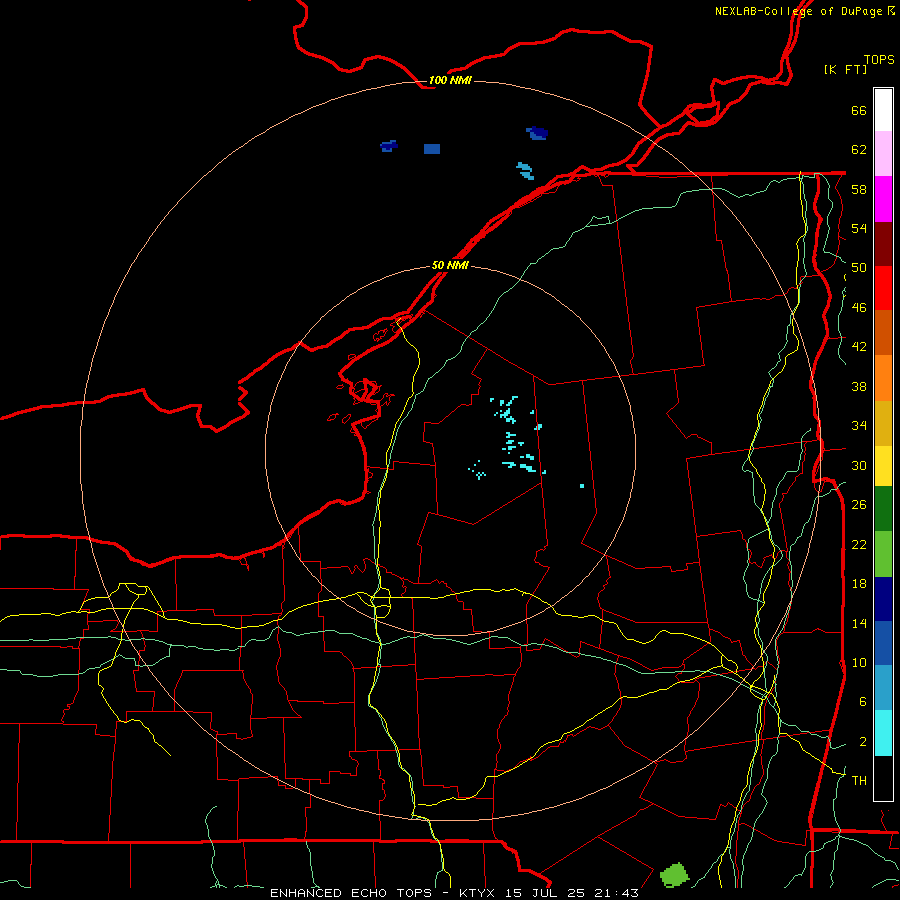Click the black TH swatch in legend

click(x=883, y=778)
